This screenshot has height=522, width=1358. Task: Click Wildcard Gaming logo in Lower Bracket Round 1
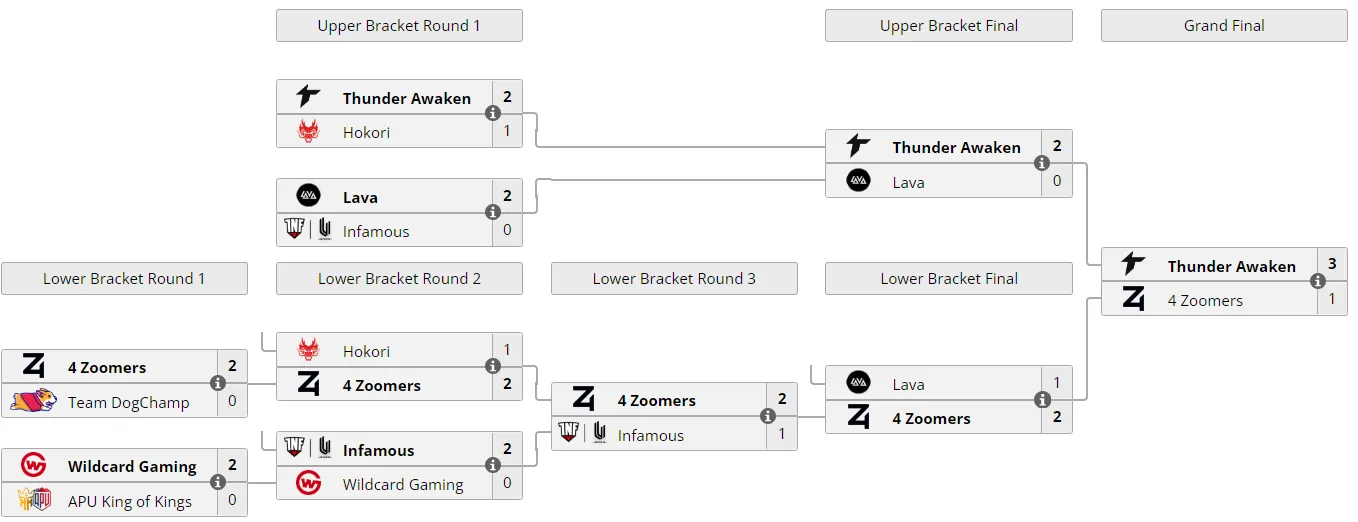point(33,465)
